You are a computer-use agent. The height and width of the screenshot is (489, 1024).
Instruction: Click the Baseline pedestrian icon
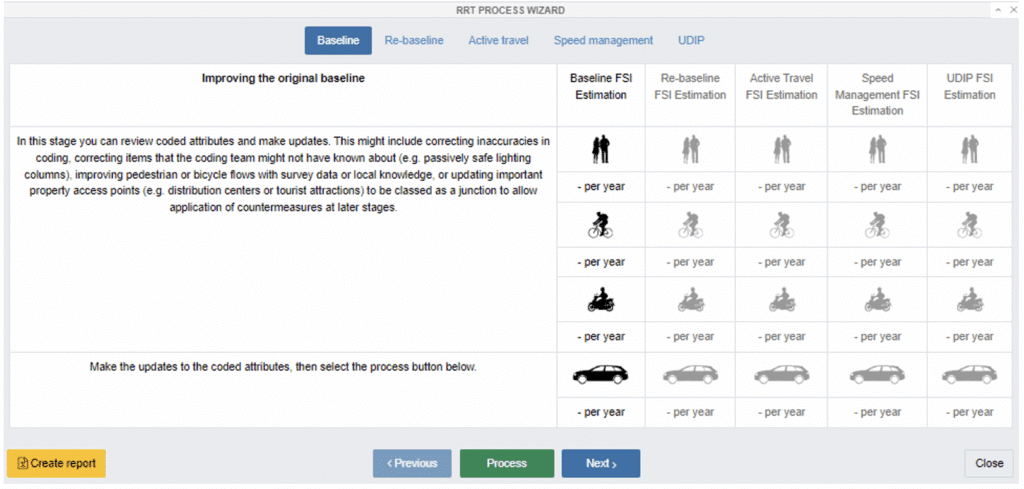[x=601, y=149]
